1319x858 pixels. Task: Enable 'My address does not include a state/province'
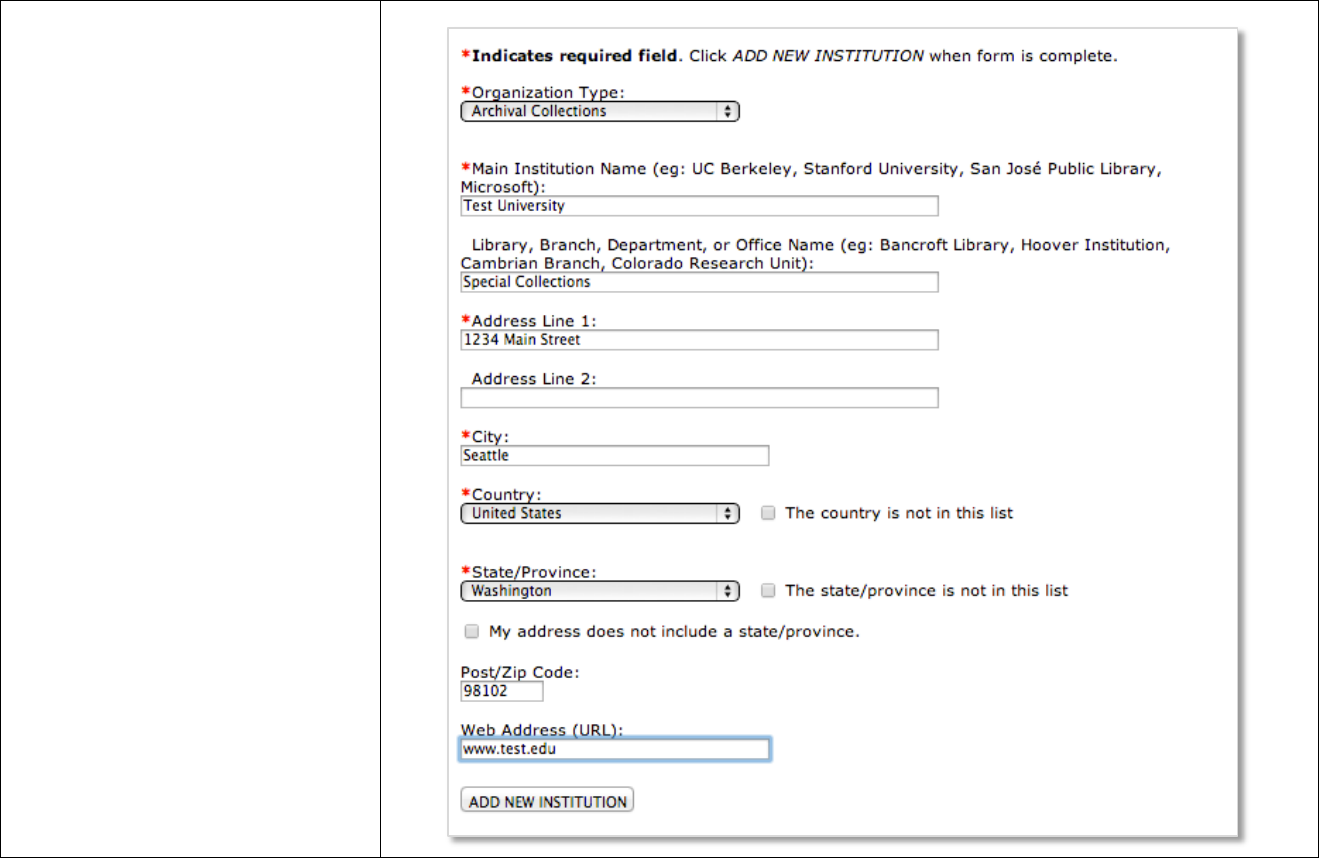[x=471, y=632]
